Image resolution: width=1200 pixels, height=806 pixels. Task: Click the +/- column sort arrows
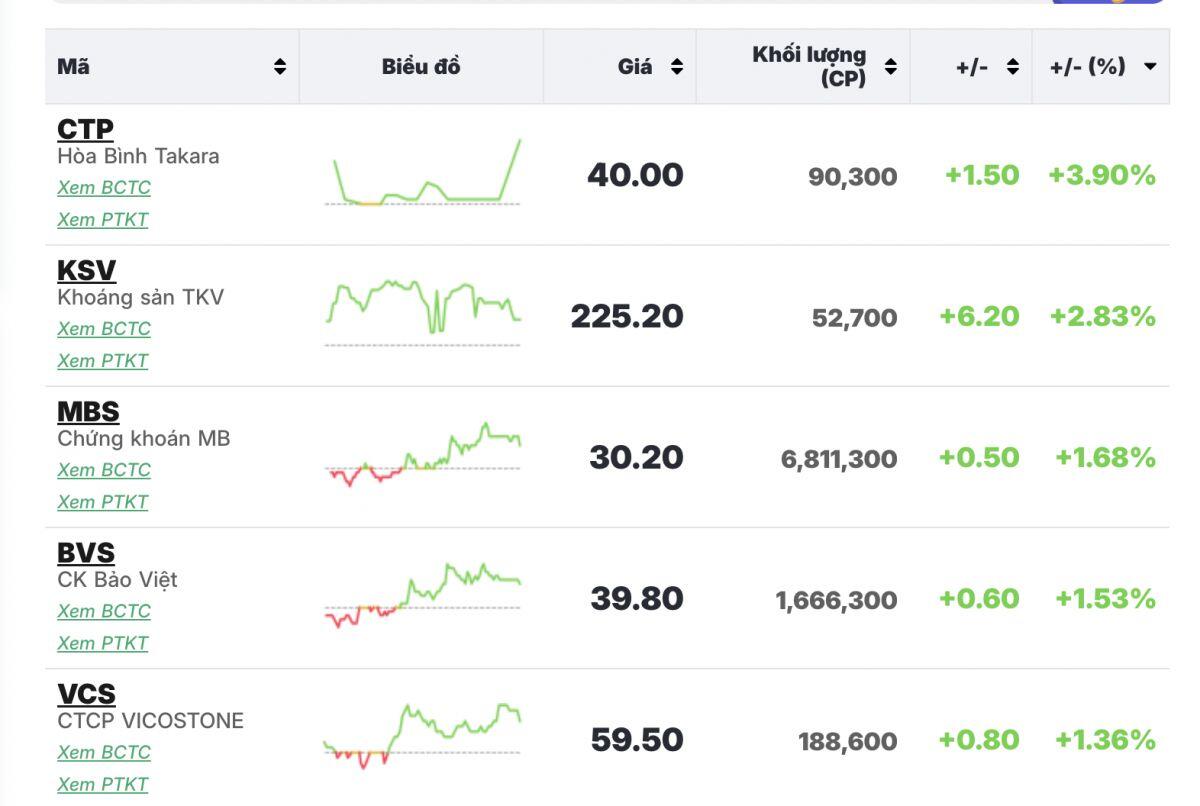click(1012, 67)
